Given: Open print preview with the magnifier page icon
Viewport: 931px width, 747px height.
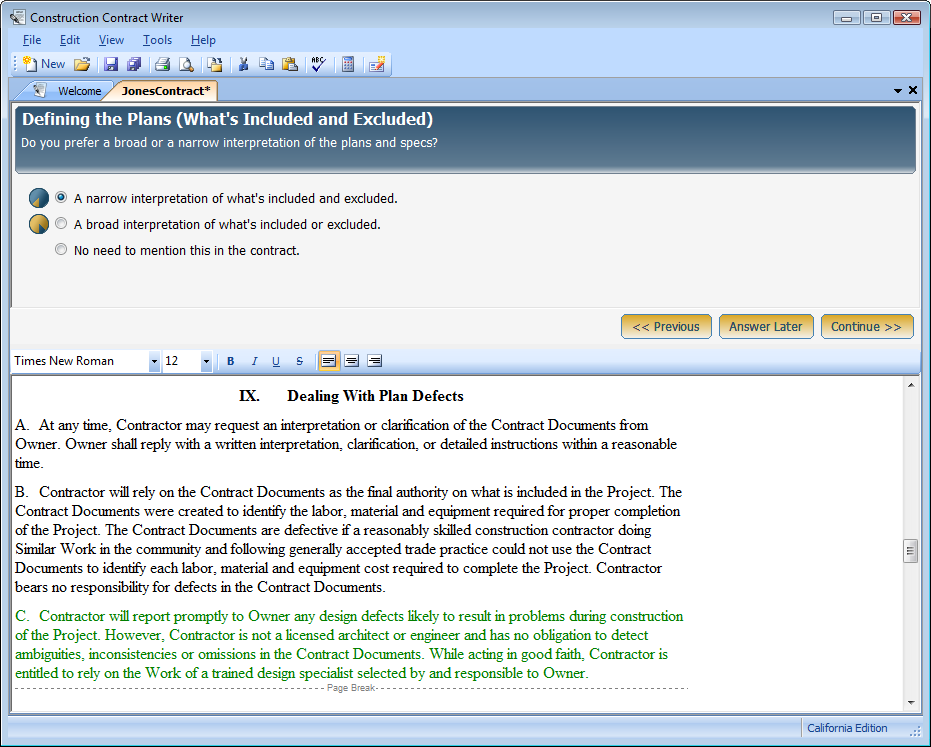Looking at the screenshot, I should pos(186,64).
